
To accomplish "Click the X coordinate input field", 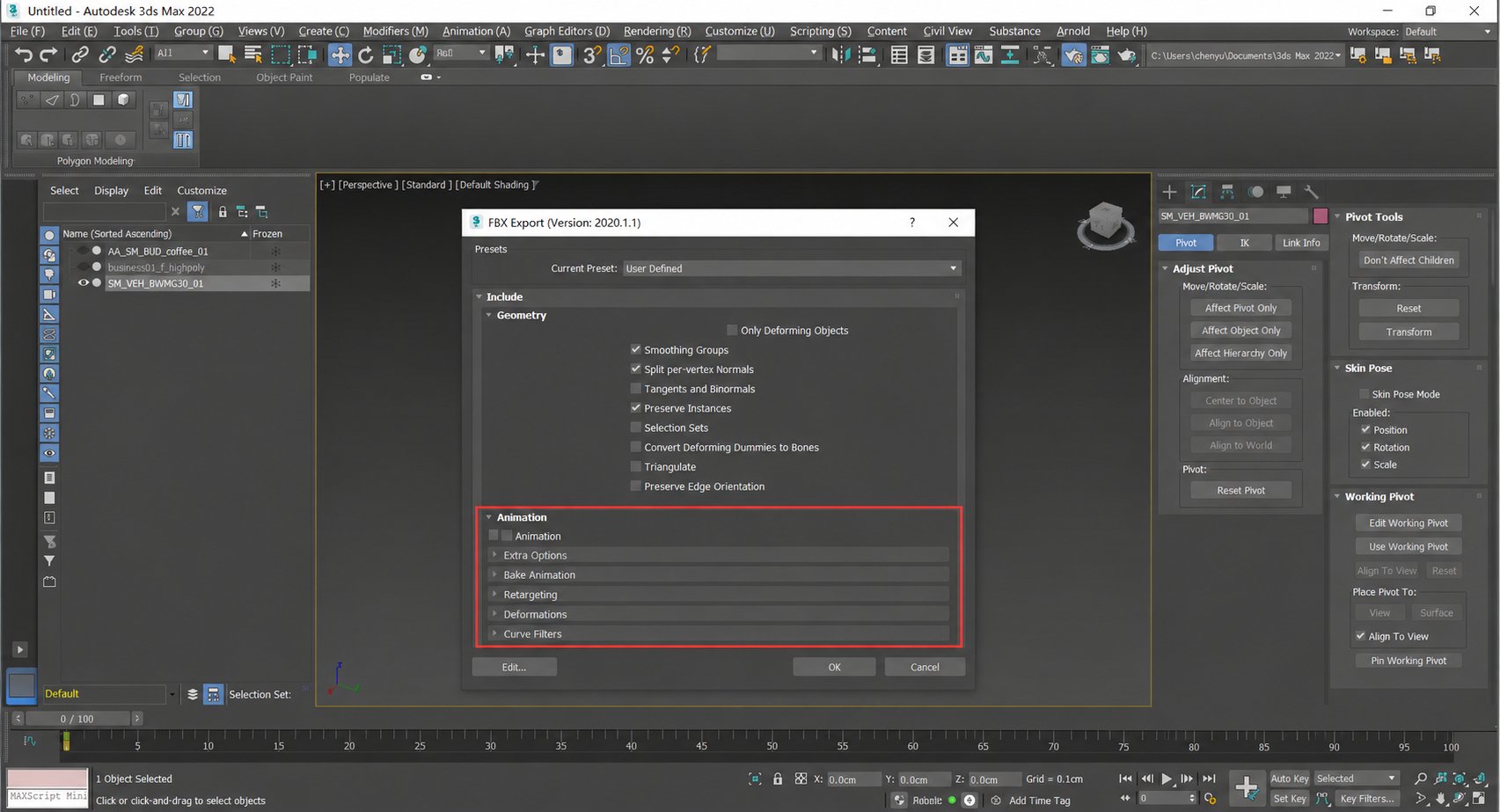I will click(852, 779).
